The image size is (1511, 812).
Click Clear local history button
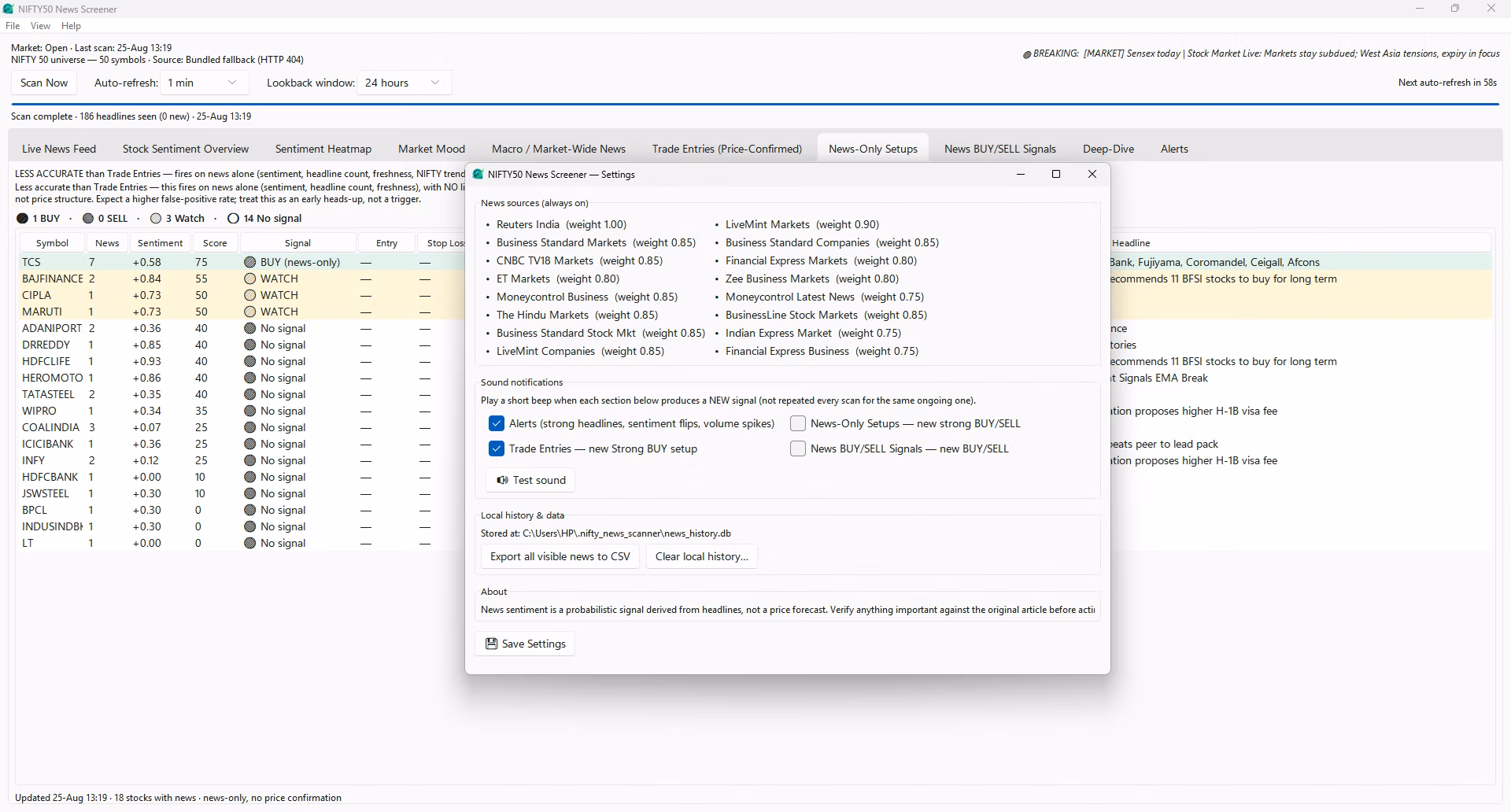click(702, 556)
